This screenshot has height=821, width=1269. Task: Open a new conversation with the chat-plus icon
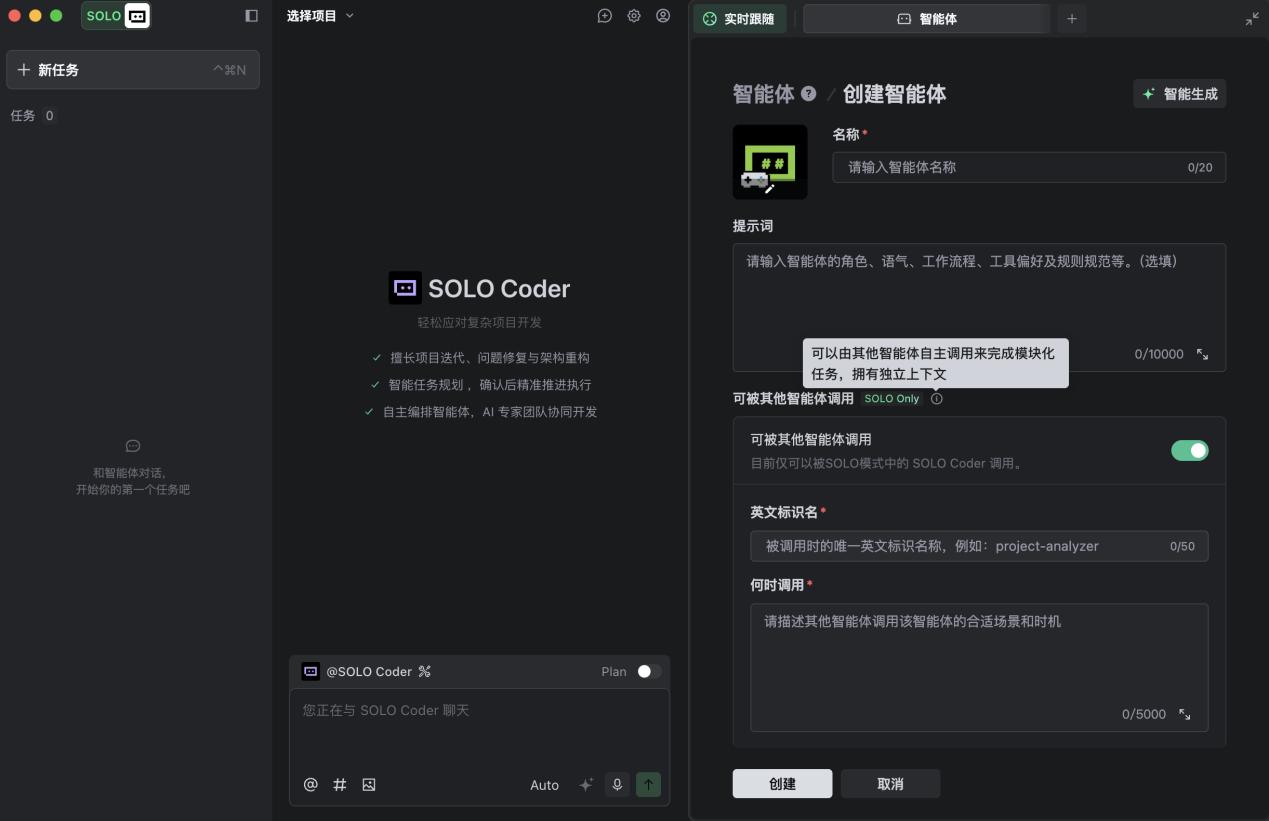604,16
